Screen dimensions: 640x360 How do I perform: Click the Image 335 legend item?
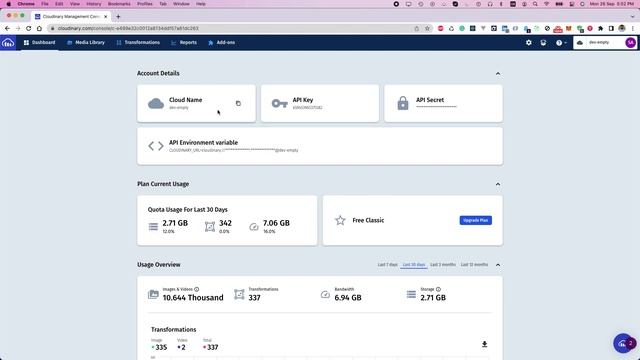(x=159, y=345)
